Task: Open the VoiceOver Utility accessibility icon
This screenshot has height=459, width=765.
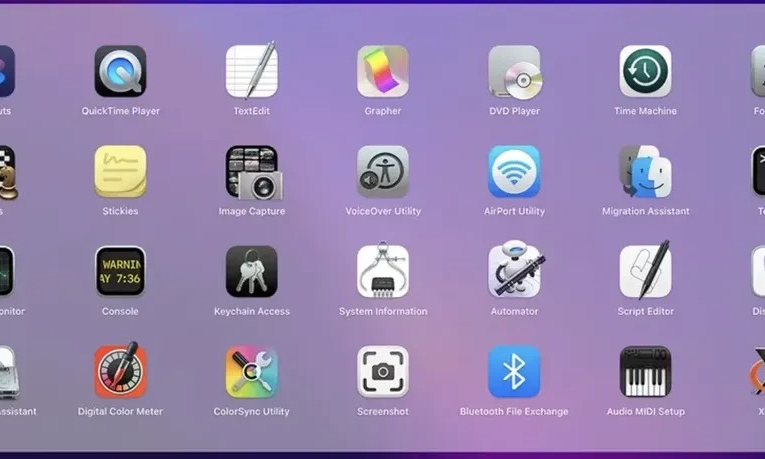Action: 383,171
